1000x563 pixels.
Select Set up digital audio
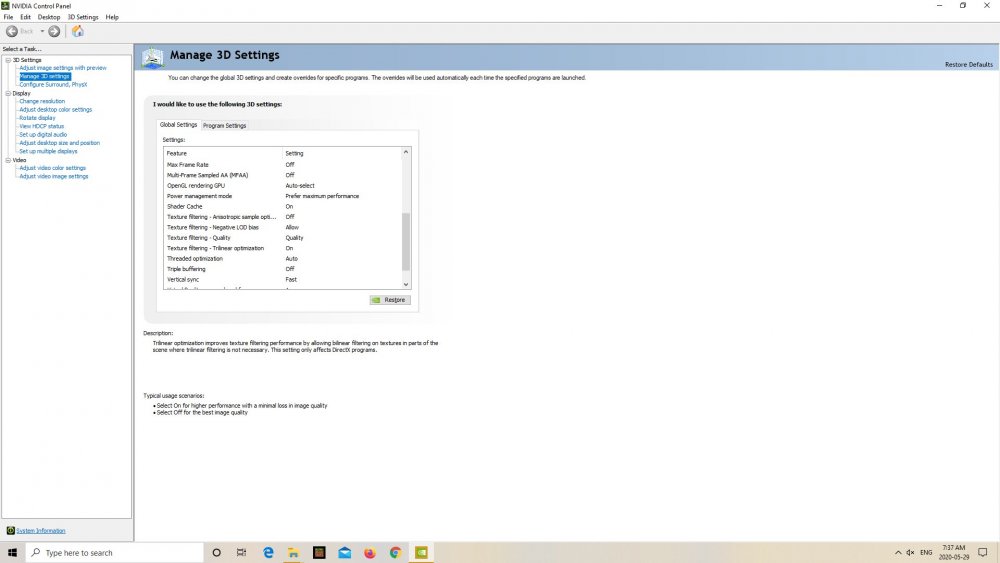tap(43, 135)
